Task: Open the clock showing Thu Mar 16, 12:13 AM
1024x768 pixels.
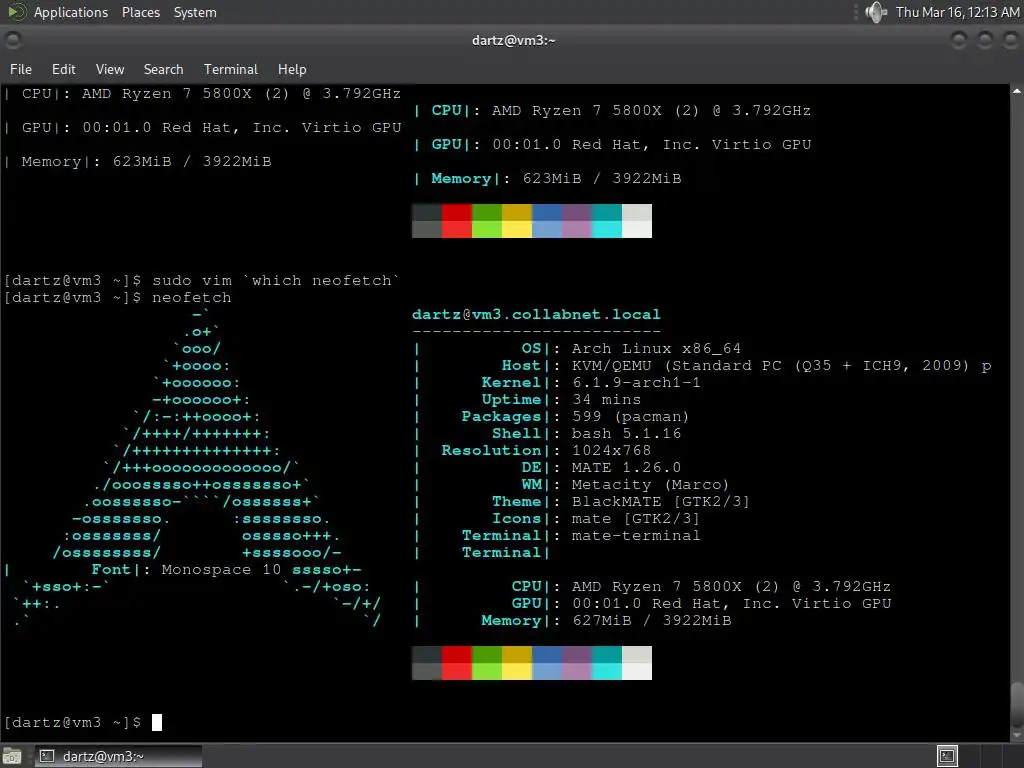Action: point(957,12)
